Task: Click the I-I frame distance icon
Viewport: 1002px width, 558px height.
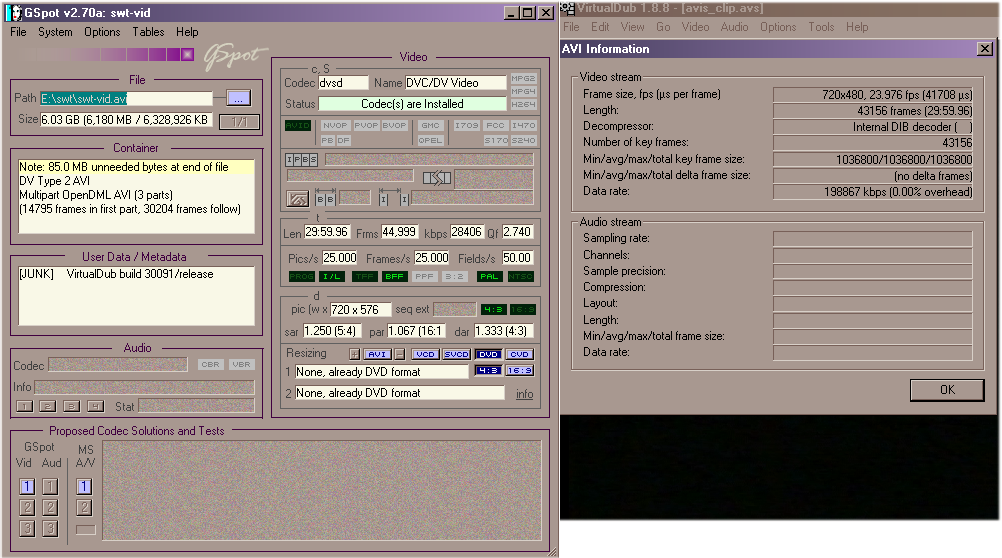Action: [394, 199]
